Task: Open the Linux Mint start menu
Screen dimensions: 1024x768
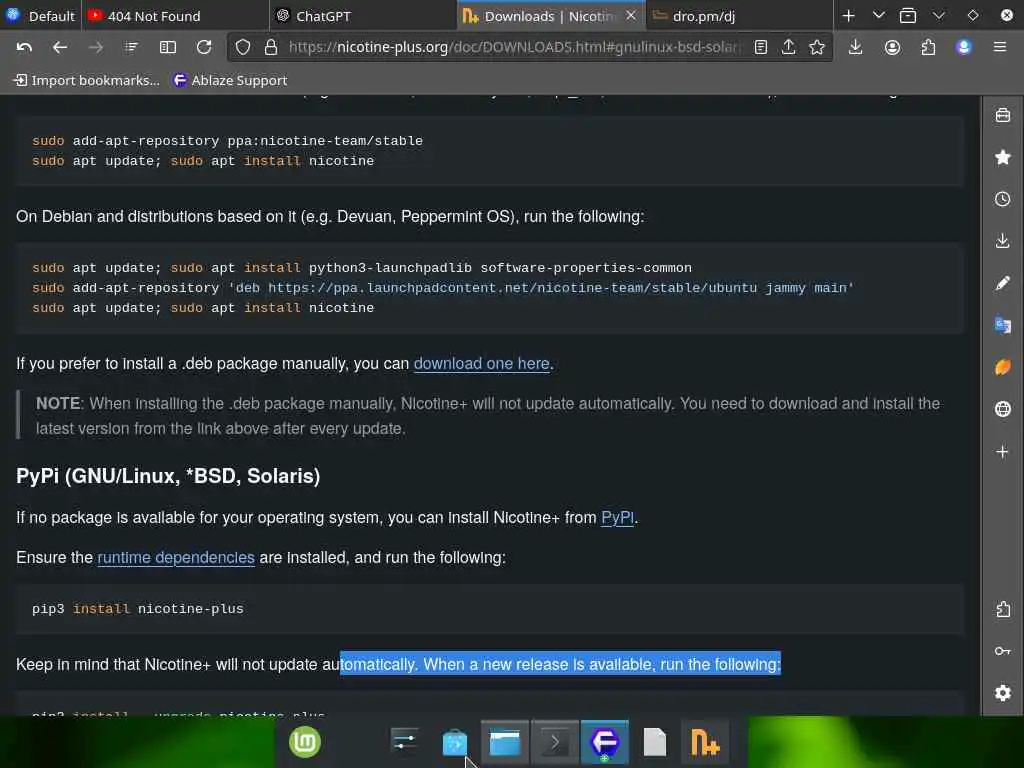Action: (305, 743)
